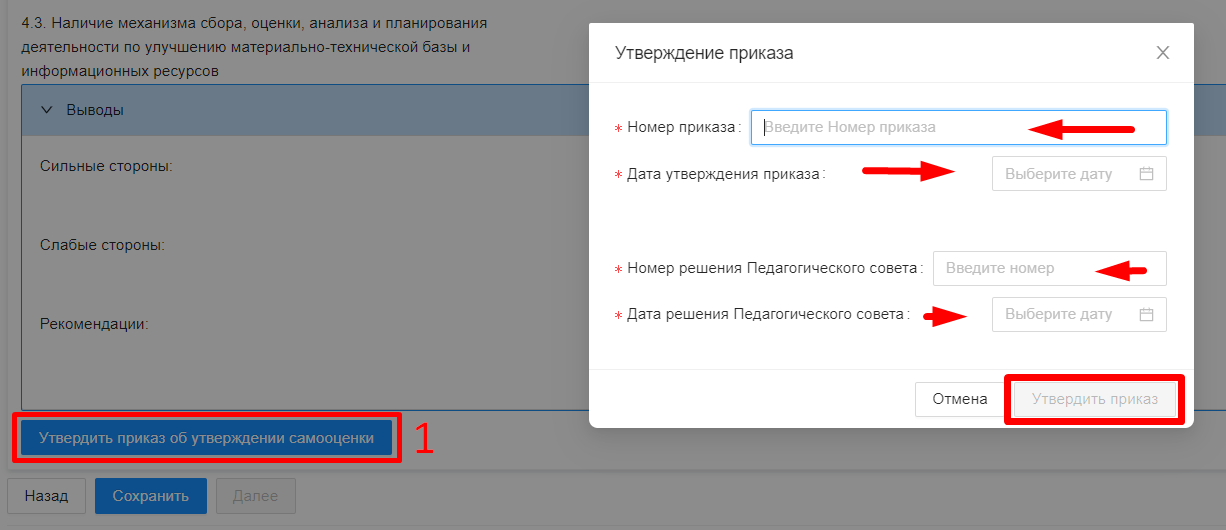Click the Отмена button
The width and height of the screenshot is (1226, 530).
(960, 399)
